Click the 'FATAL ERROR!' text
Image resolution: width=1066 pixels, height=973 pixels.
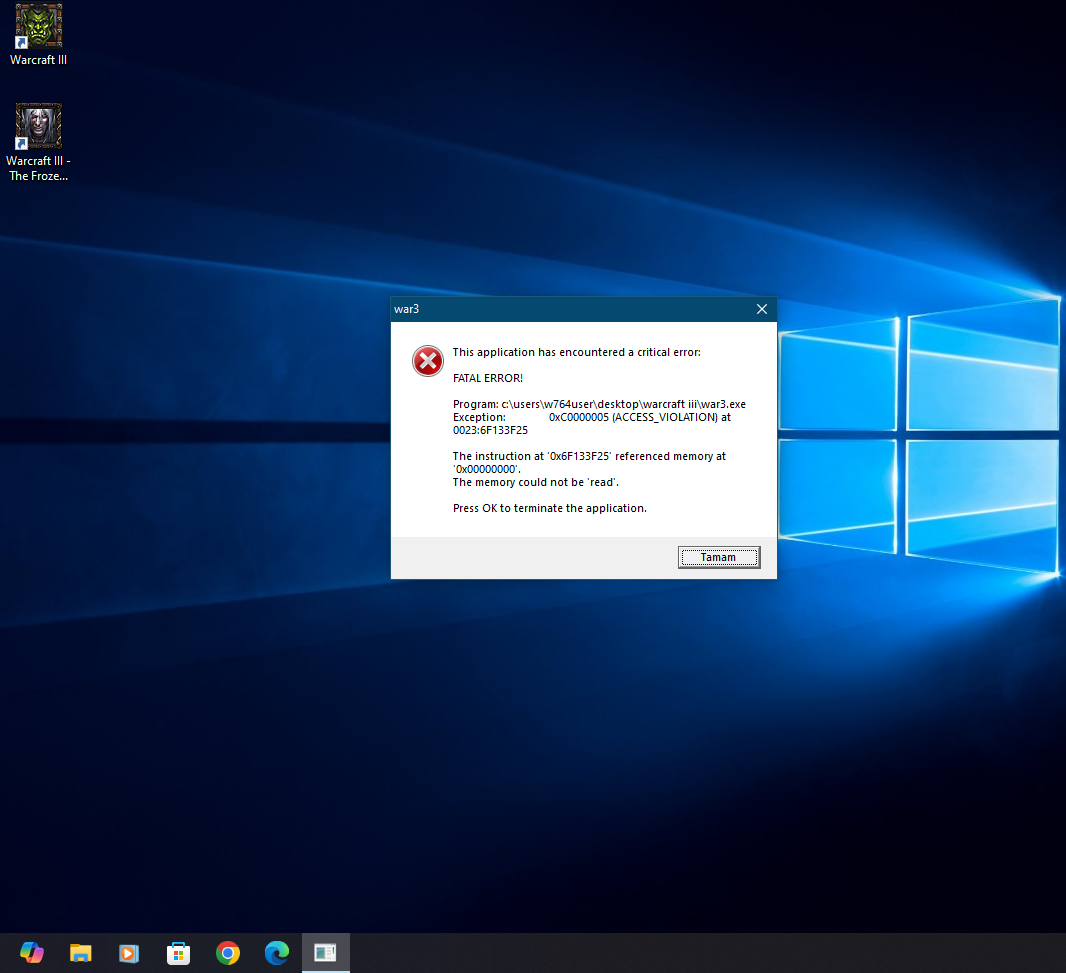pos(487,378)
